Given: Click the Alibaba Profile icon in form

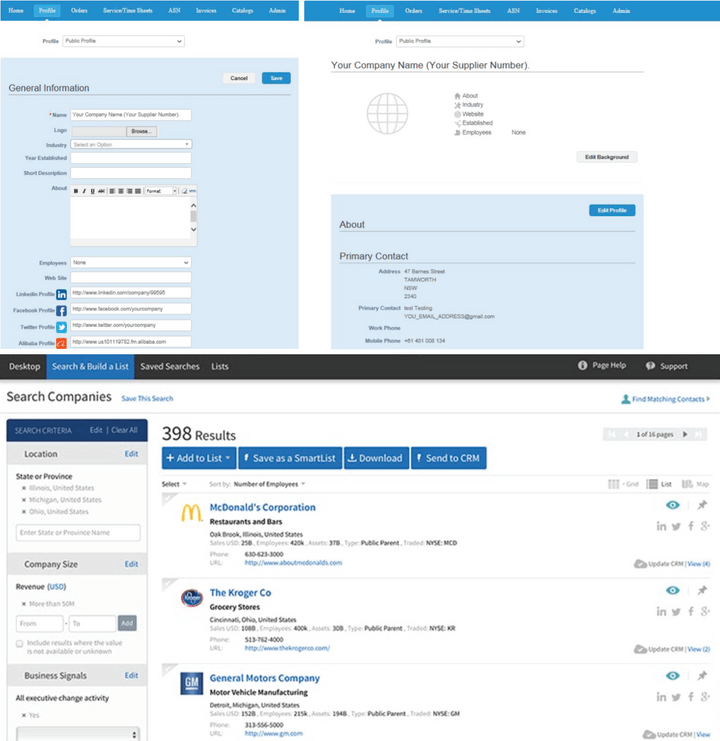Looking at the screenshot, I should [x=61, y=343].
